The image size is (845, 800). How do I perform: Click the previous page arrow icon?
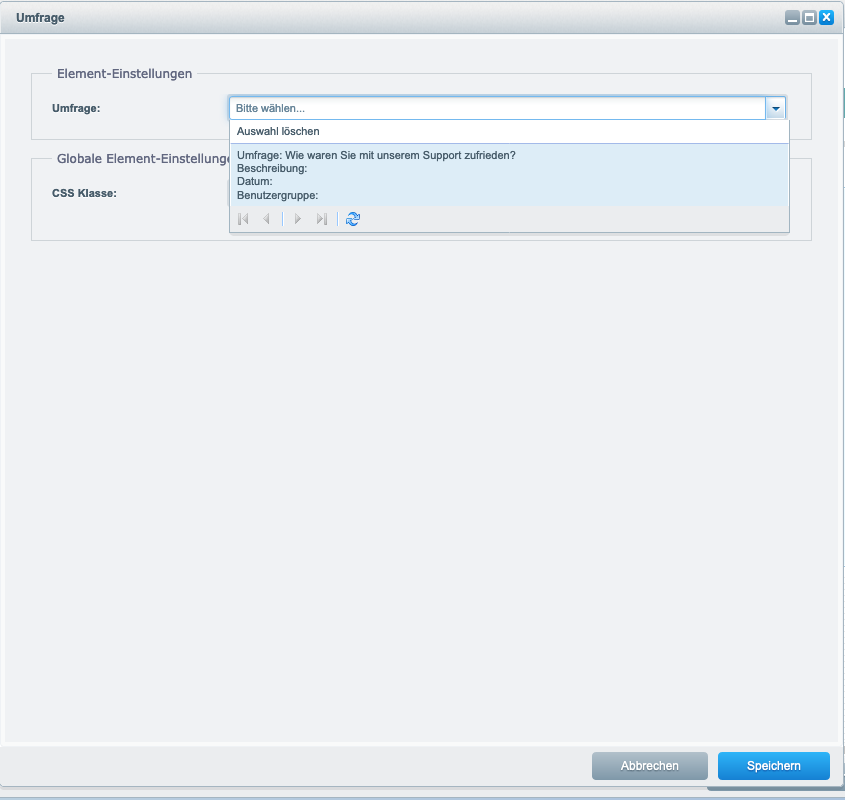click(x=266, y=219)
